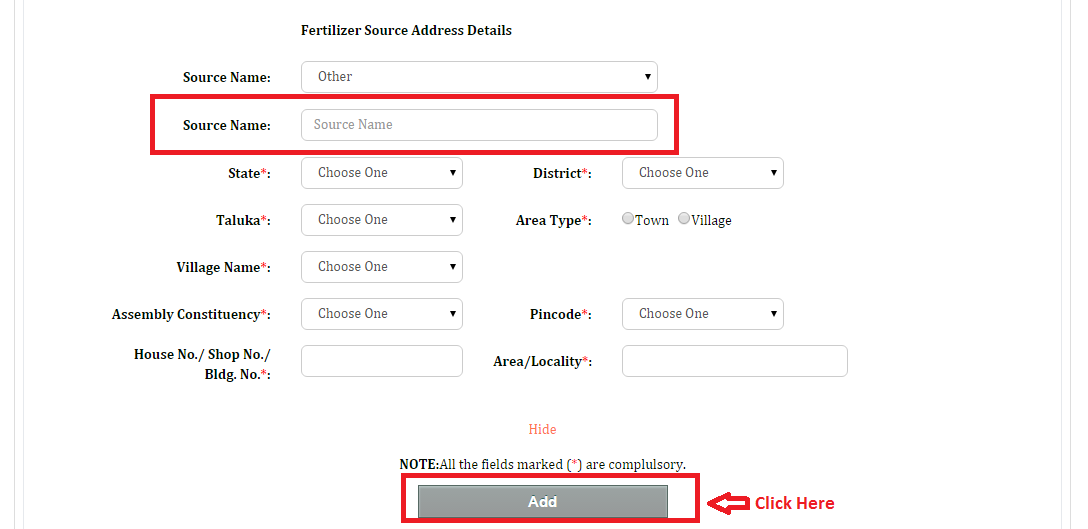Select the Town radio button
This screenshot has width=1088, height=529.
coord(628,219)
